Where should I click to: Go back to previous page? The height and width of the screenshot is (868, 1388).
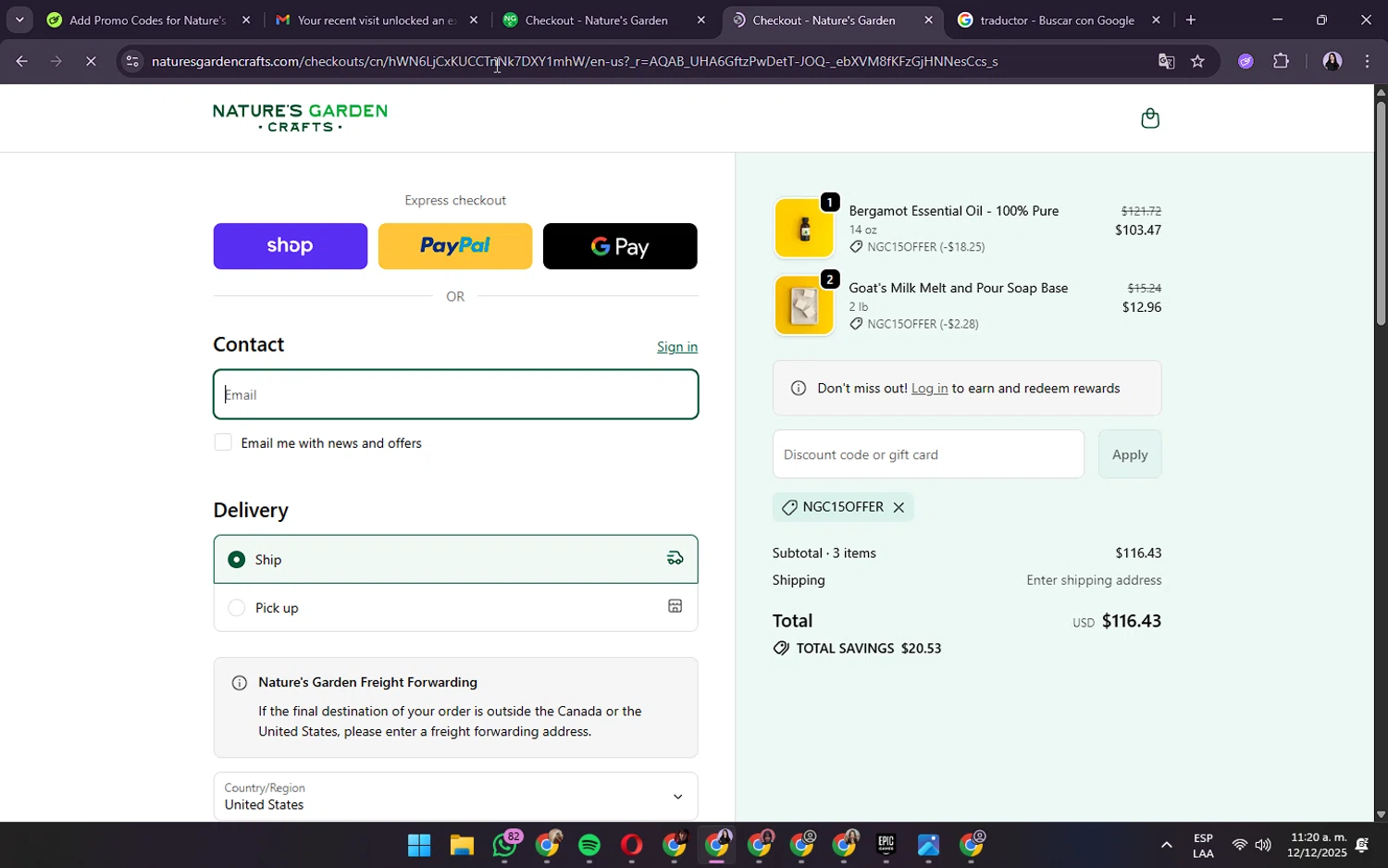coord(21,61)
